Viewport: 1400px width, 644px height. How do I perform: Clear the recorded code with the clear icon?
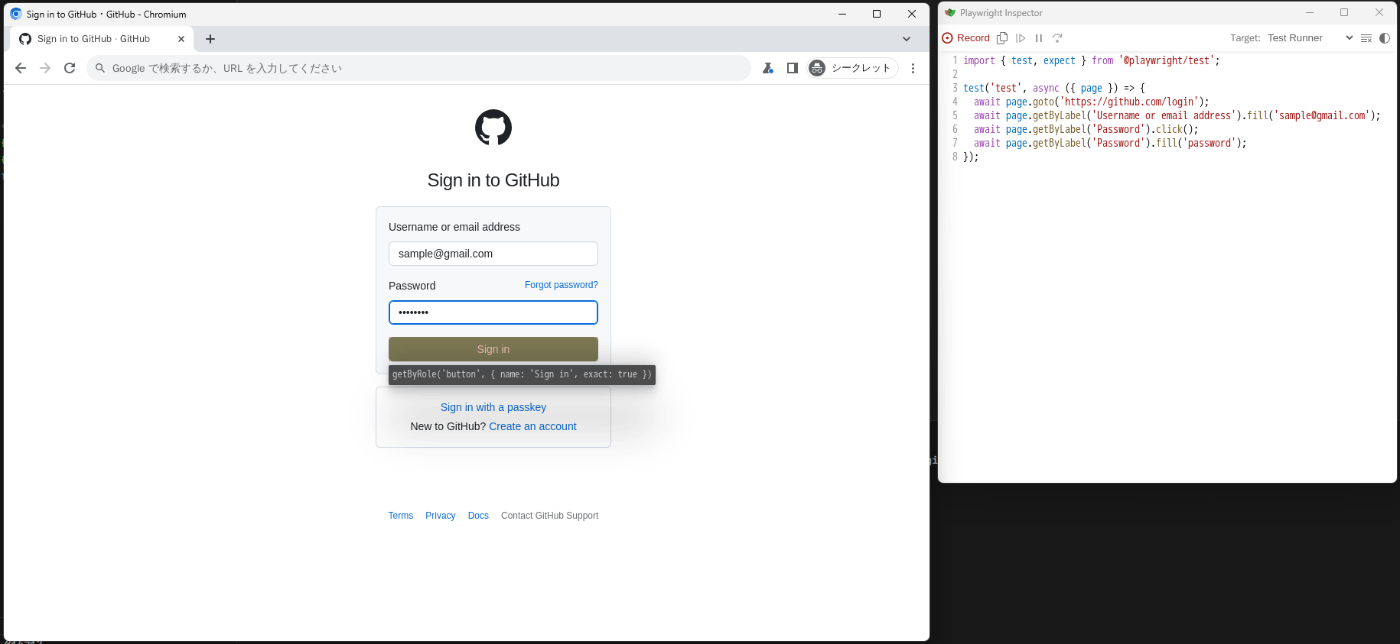pyautogui.click(x=1366, y=38)
